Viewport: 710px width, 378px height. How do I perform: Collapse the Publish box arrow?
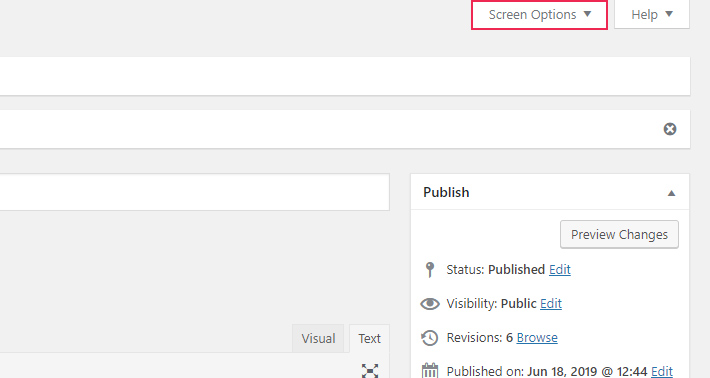tap(672, 193)
